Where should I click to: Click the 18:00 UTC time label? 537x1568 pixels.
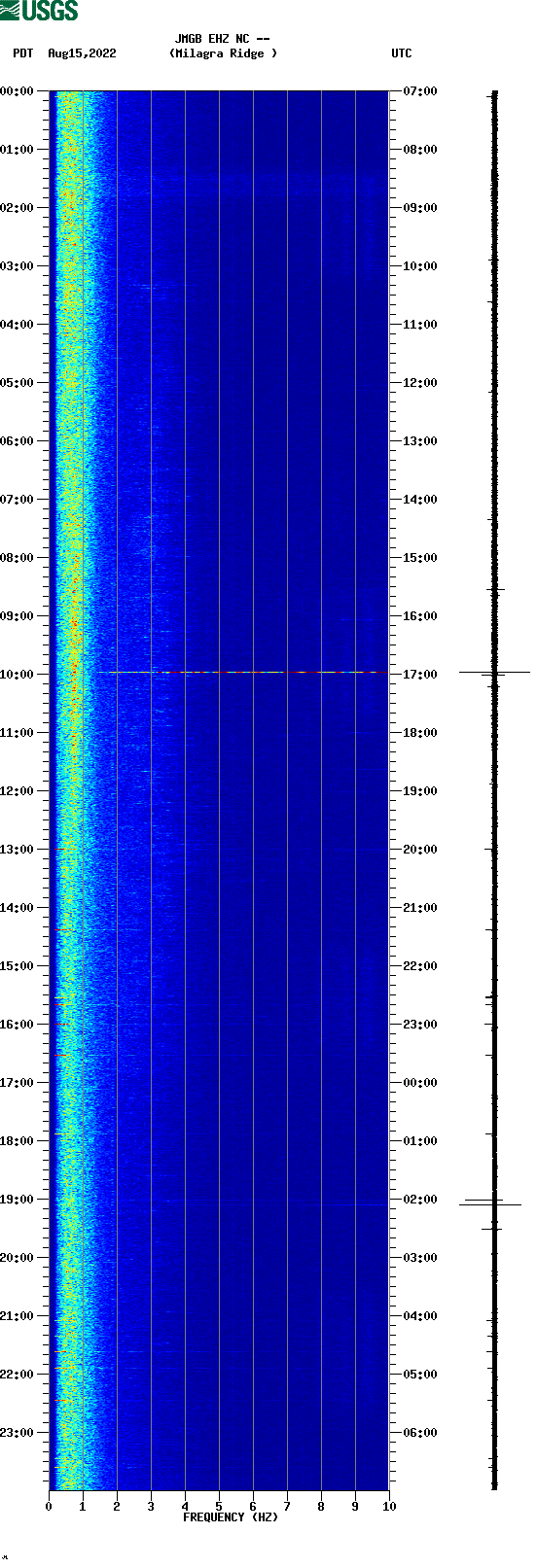[x=420, y=733]
